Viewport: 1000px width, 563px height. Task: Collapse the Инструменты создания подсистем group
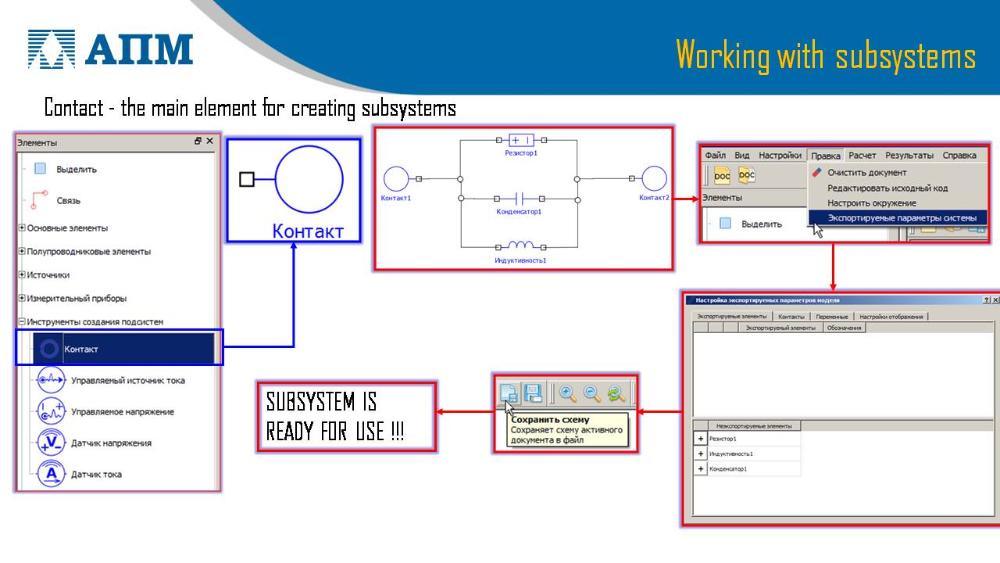[x=22, y=322]
